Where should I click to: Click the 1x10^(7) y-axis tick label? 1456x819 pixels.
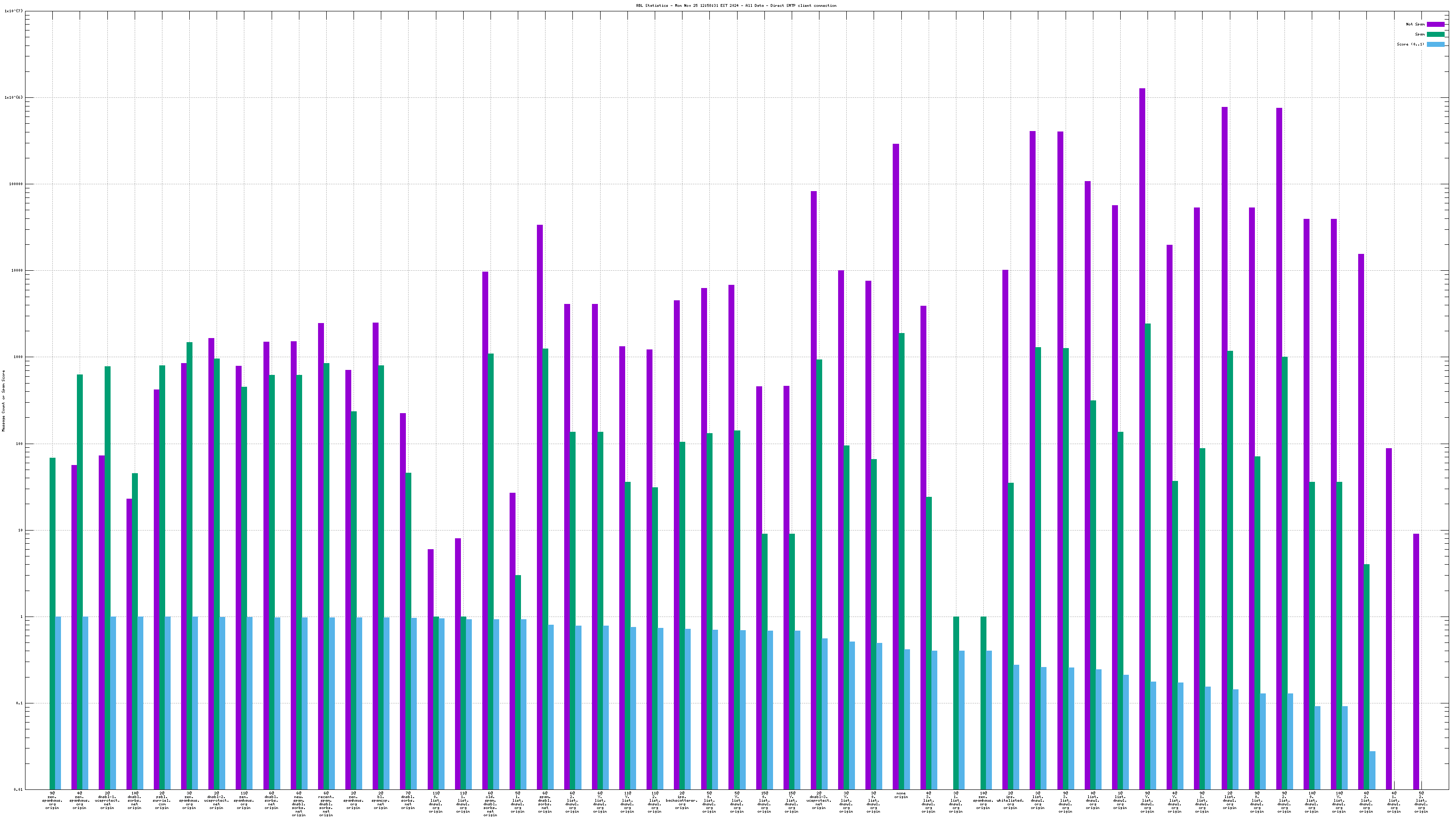(x=14, y=11)
